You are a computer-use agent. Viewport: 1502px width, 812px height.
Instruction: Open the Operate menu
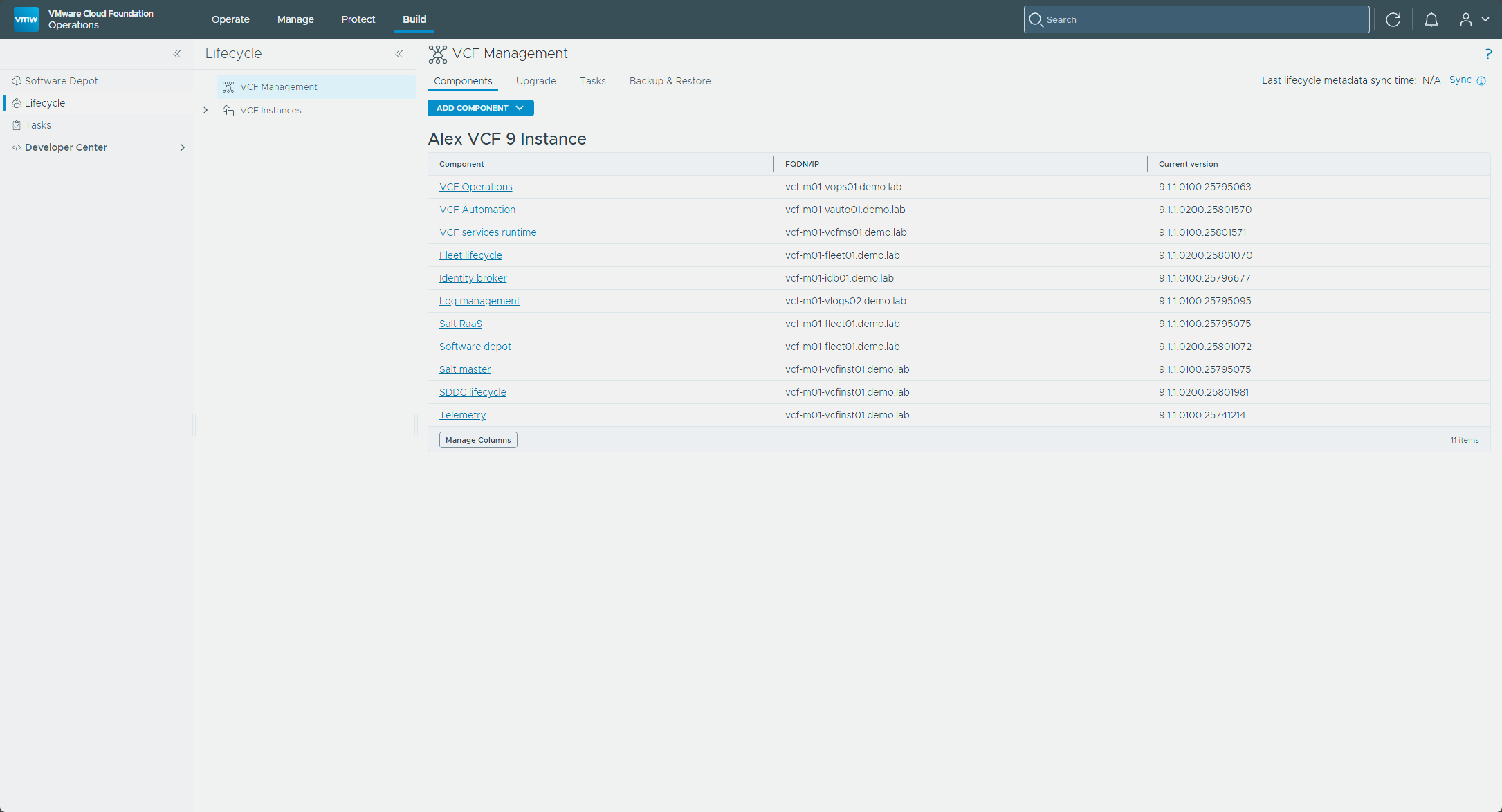tap(230, 19)
